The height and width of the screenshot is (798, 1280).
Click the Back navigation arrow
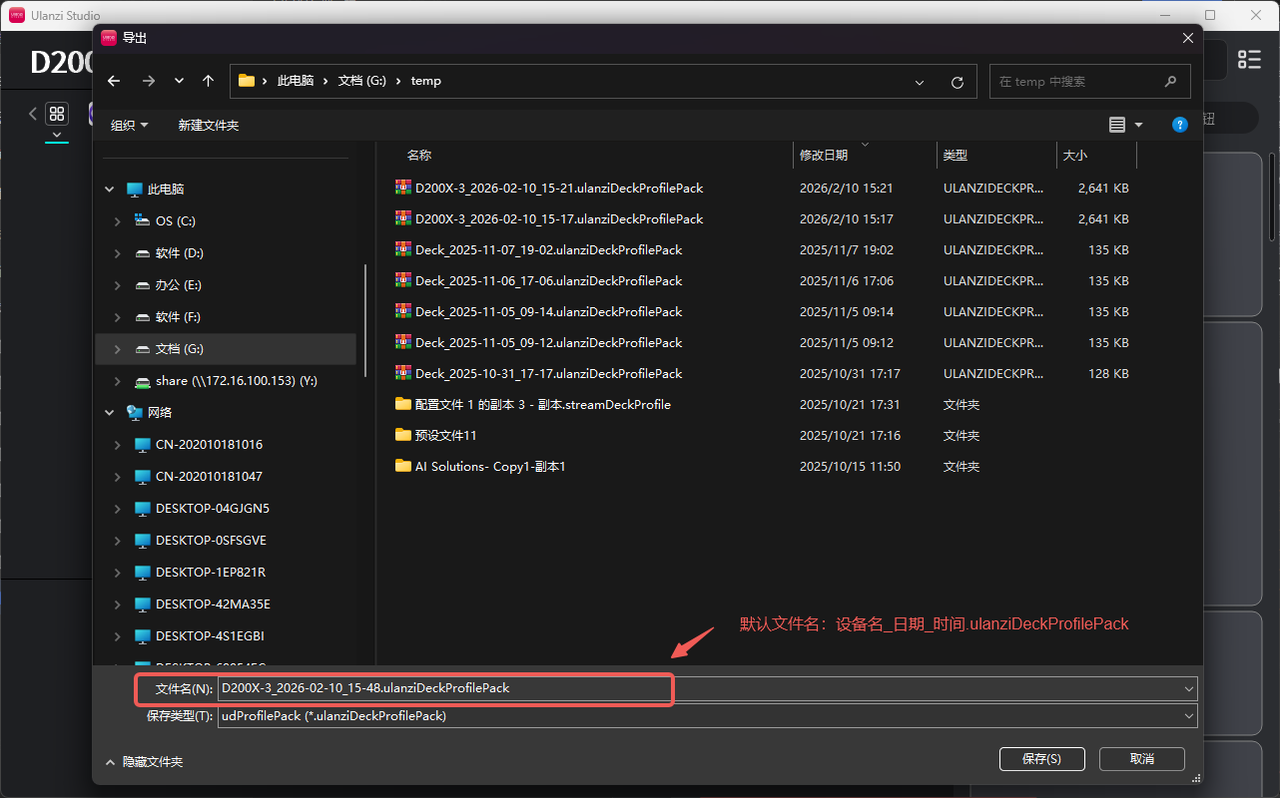(114, 81)
